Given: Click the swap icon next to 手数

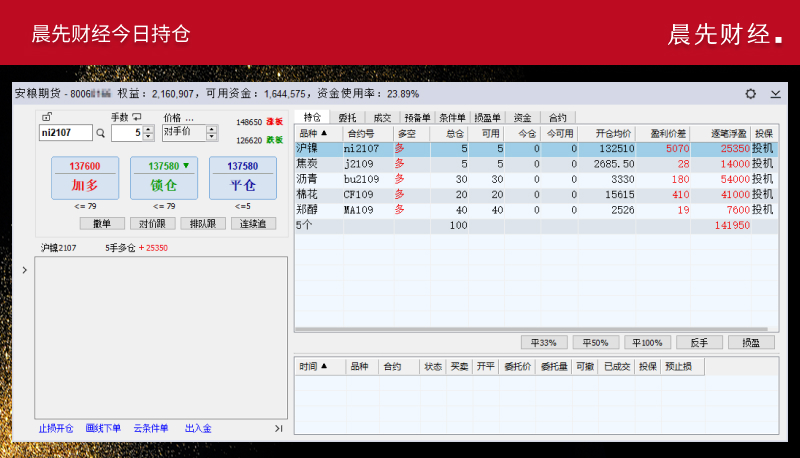Looking at the screenshot, I should 137,117.
